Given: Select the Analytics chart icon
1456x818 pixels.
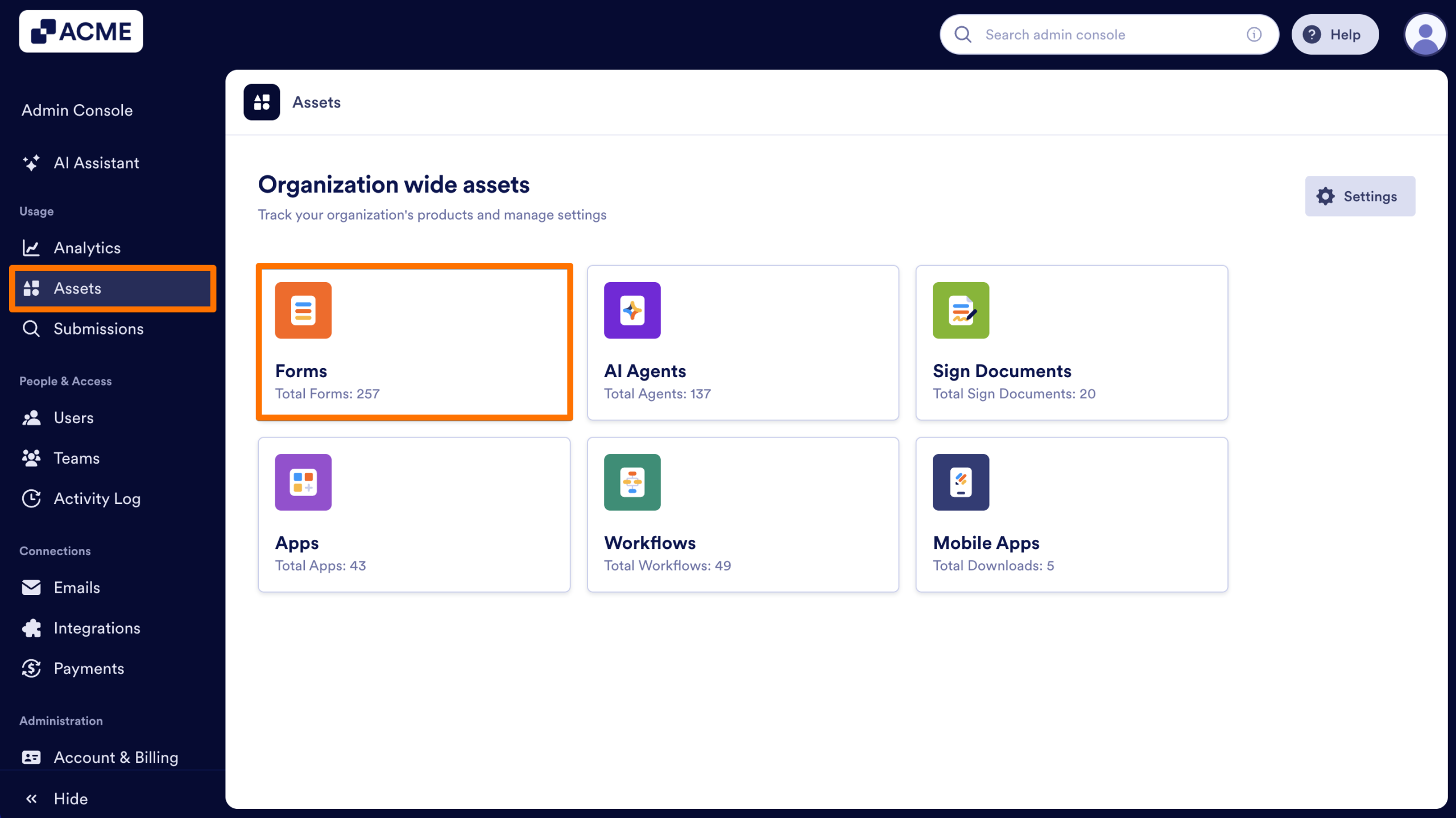Looking at the screenshot, I should 31,247.
